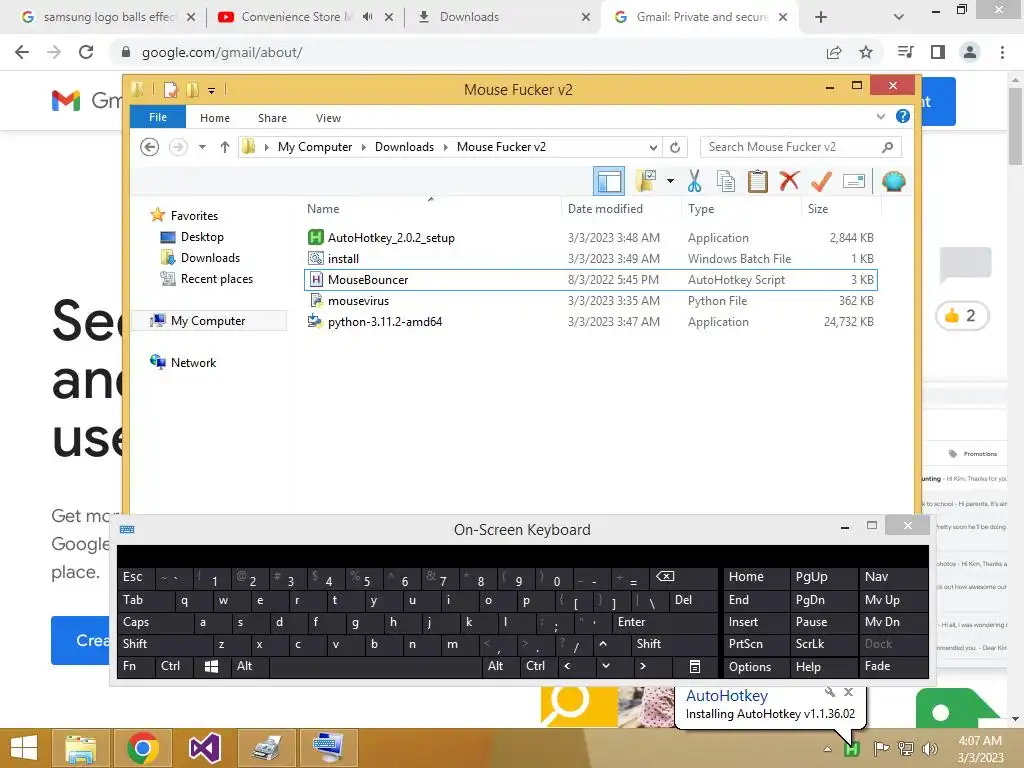Click the Windows logo key on On-Screen Keyboard

pos(212,666)
